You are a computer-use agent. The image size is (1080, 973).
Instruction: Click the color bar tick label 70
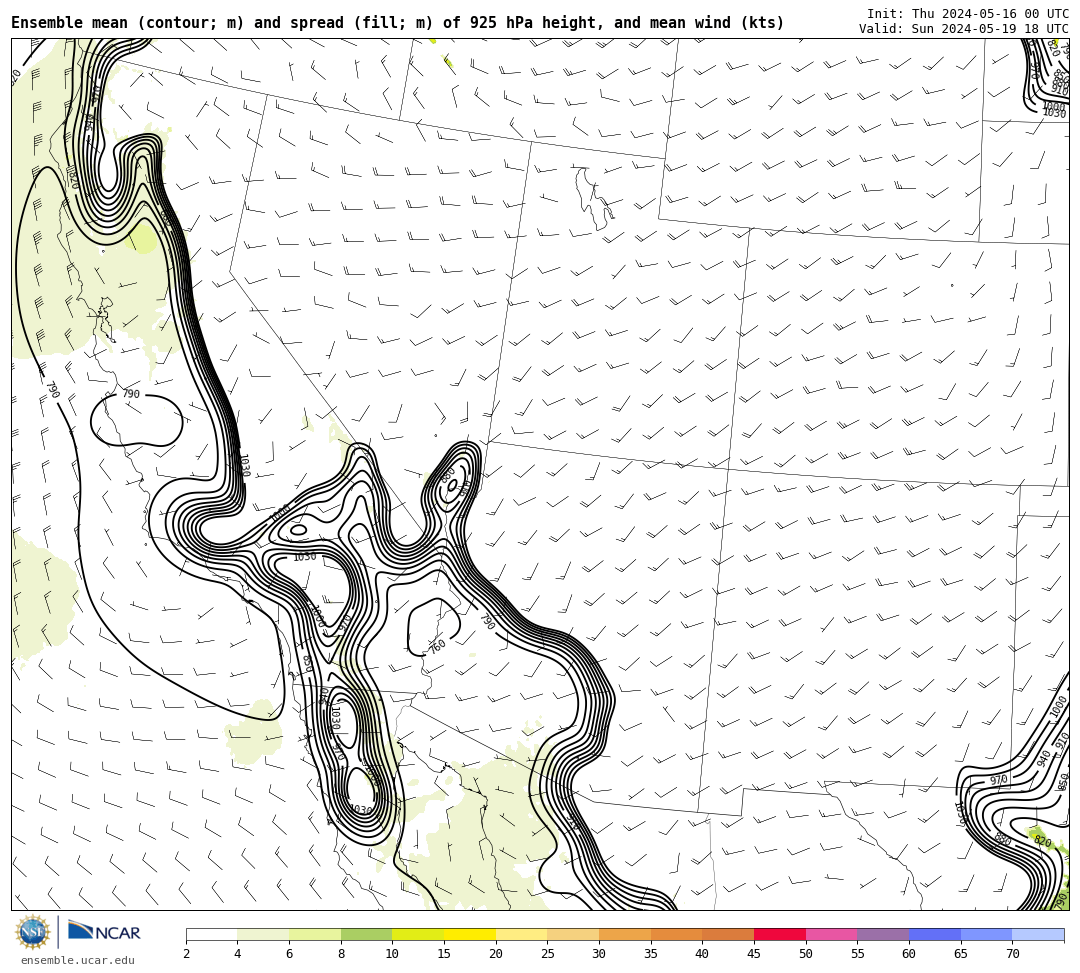click(1012, 954)
